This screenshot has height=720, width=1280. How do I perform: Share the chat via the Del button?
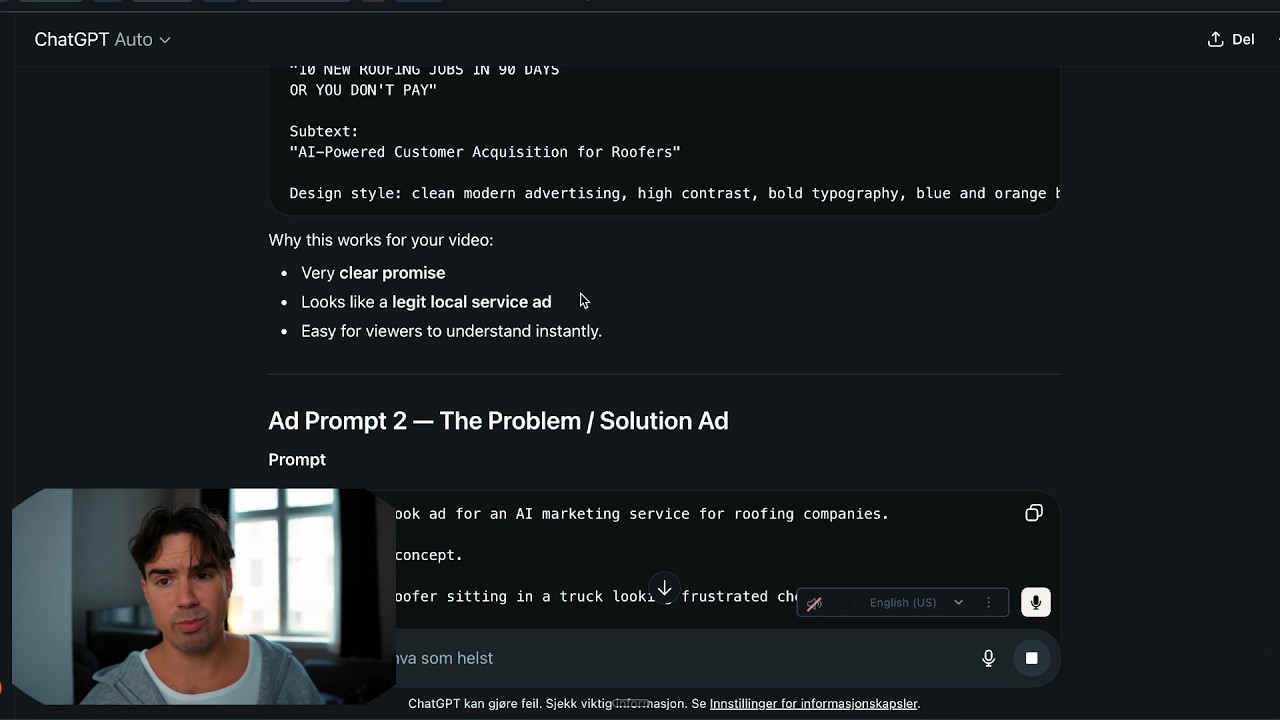(1231, 39)
